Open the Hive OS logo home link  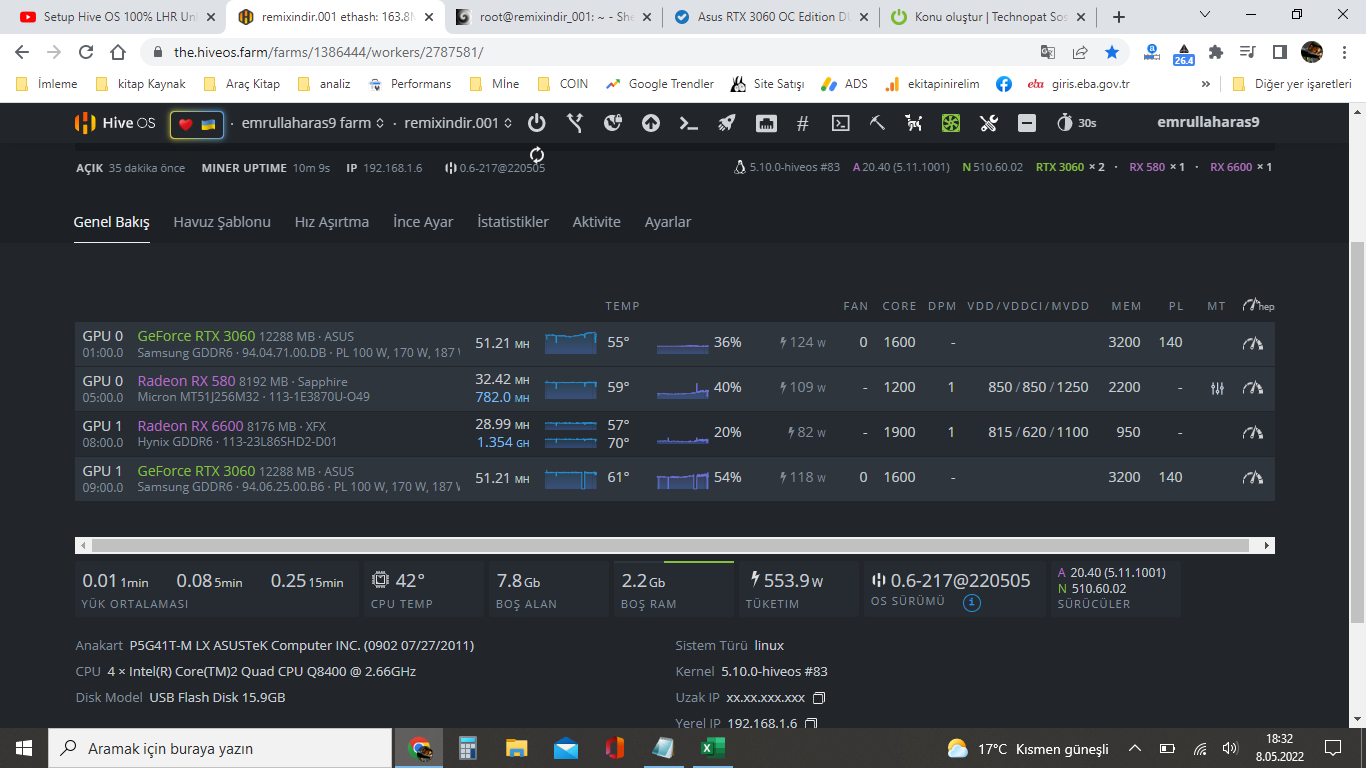(115, 123)
